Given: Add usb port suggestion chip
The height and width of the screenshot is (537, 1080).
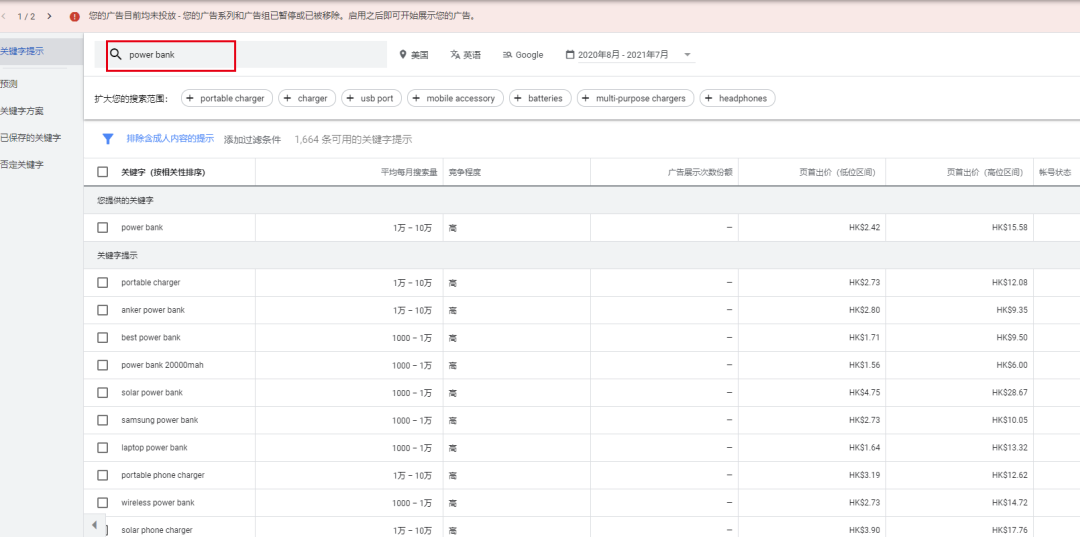Looking at the screenshot, I should (371, 98).
